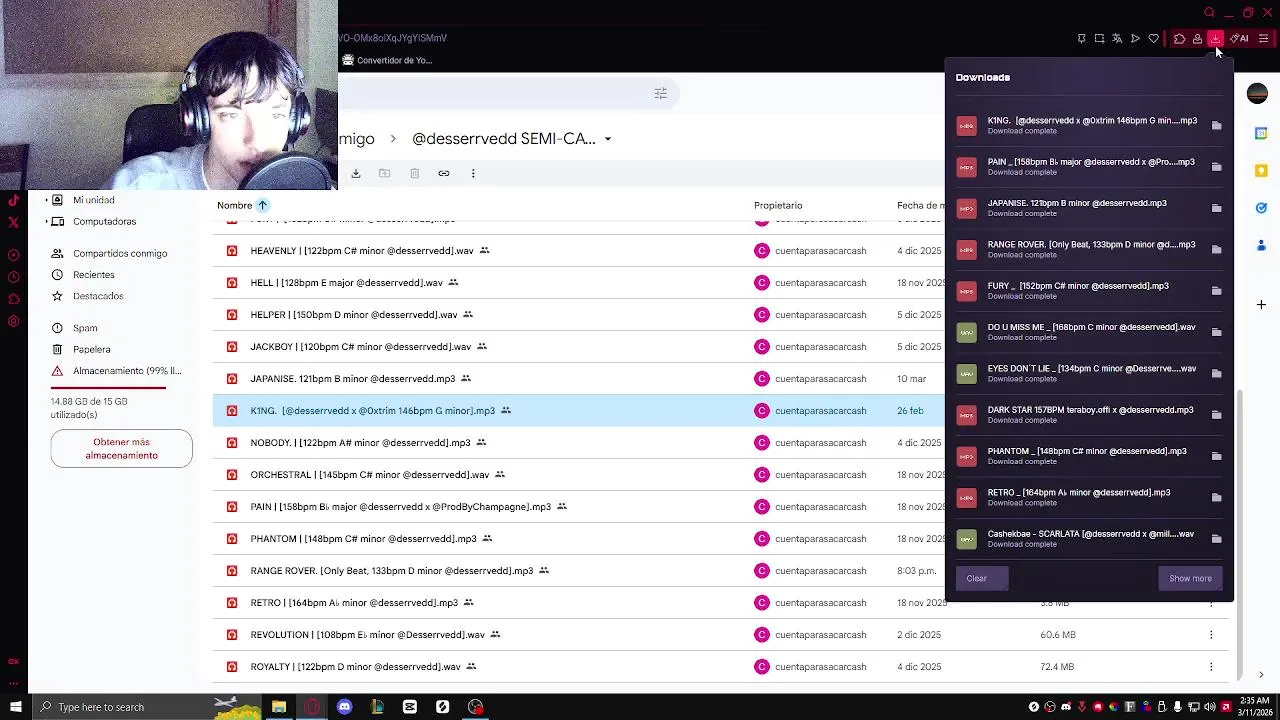The image size is (1280, 720).
Task: Click Drive download icon in folder toolbar
Action: pos(355,173)
